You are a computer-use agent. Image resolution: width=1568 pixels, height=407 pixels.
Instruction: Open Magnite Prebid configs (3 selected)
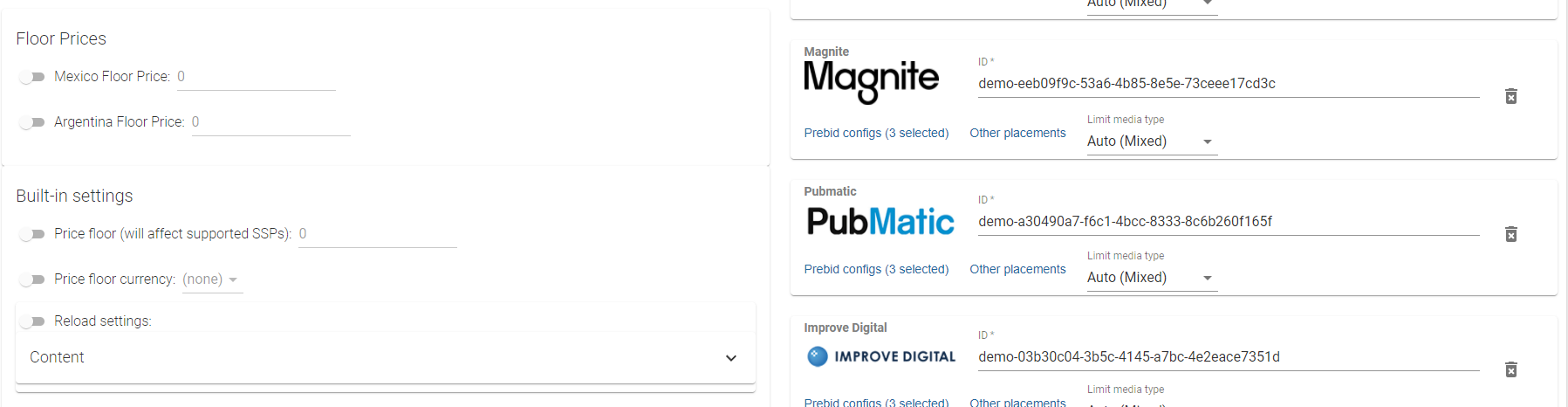coord(876,133)
